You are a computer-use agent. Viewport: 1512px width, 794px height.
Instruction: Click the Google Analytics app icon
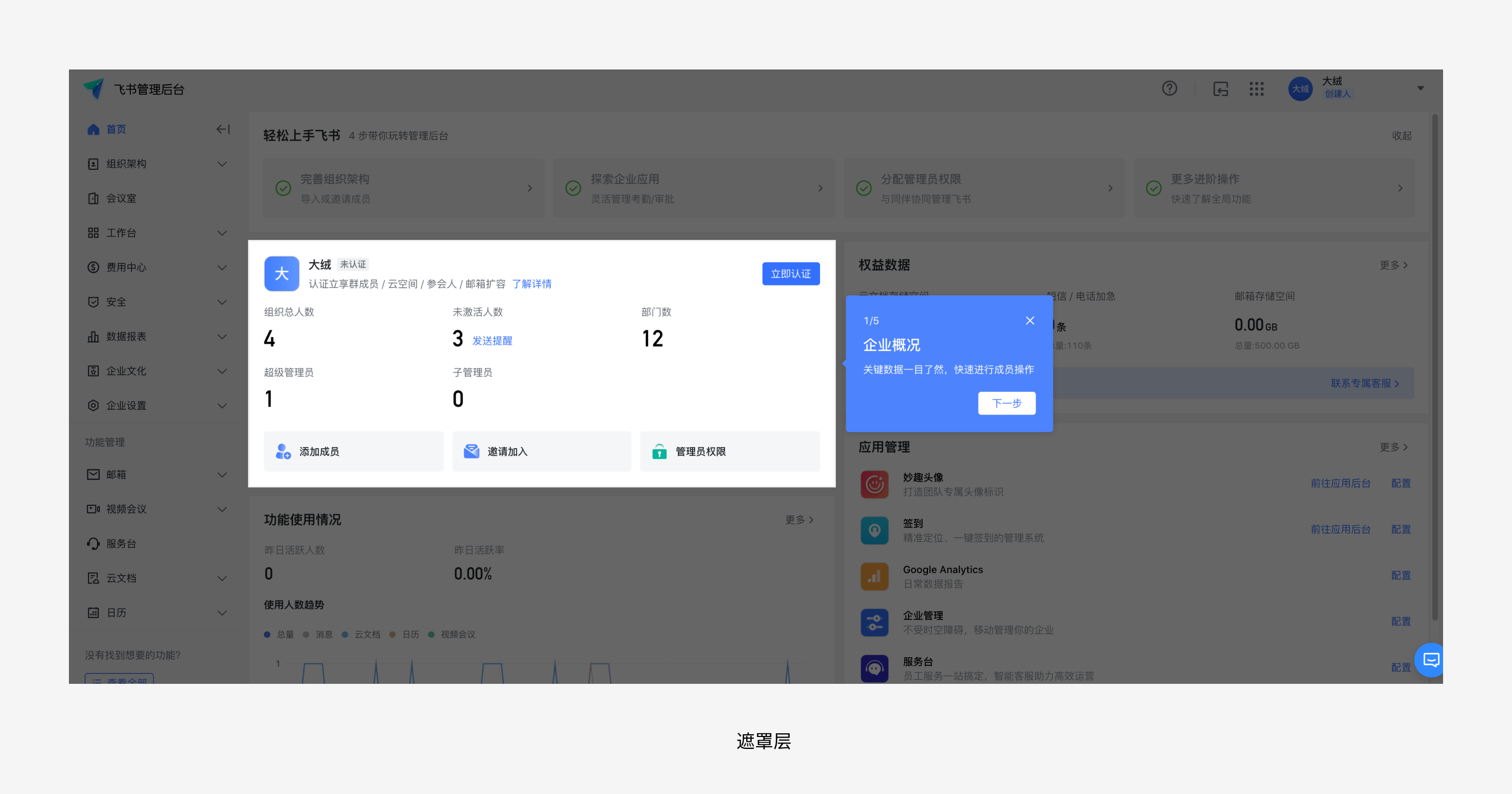[874, 576]
